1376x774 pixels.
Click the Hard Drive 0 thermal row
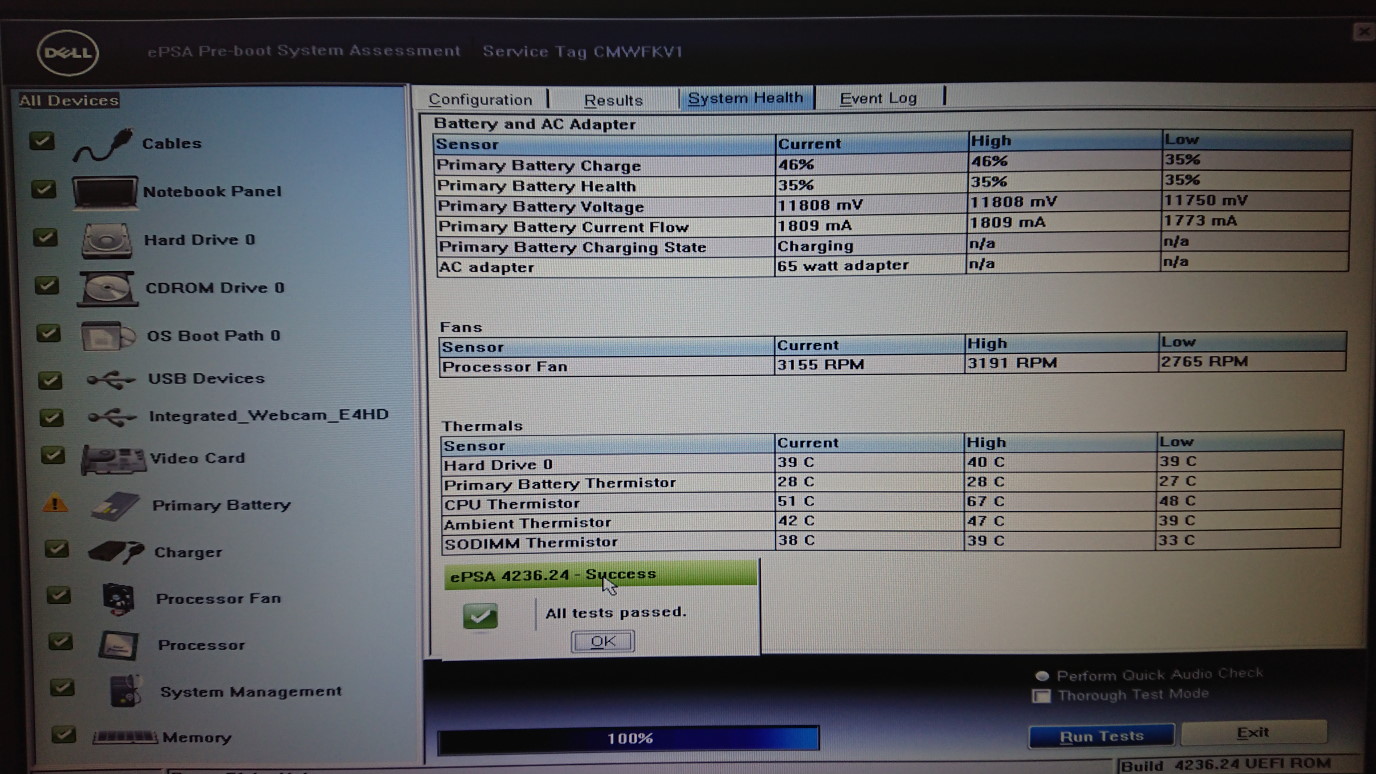(892, 463)
